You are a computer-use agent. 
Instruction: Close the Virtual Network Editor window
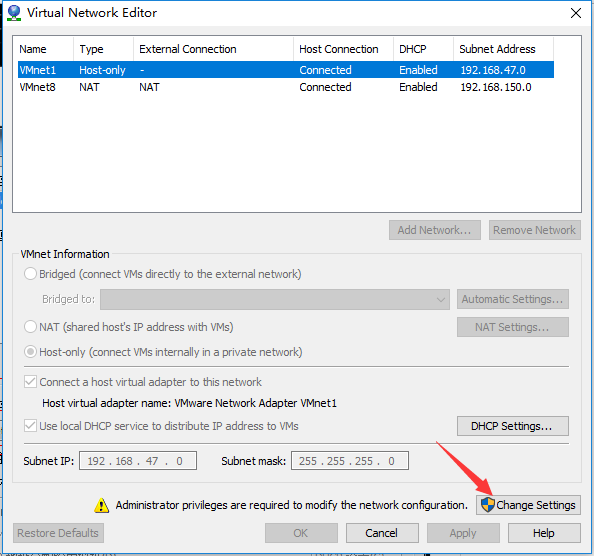pyautogui.click(x=576, y=13)
